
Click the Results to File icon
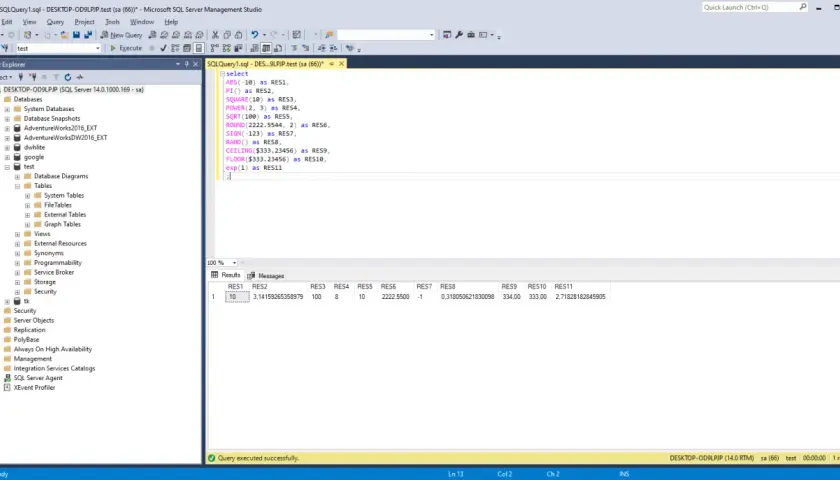(278, 48)
